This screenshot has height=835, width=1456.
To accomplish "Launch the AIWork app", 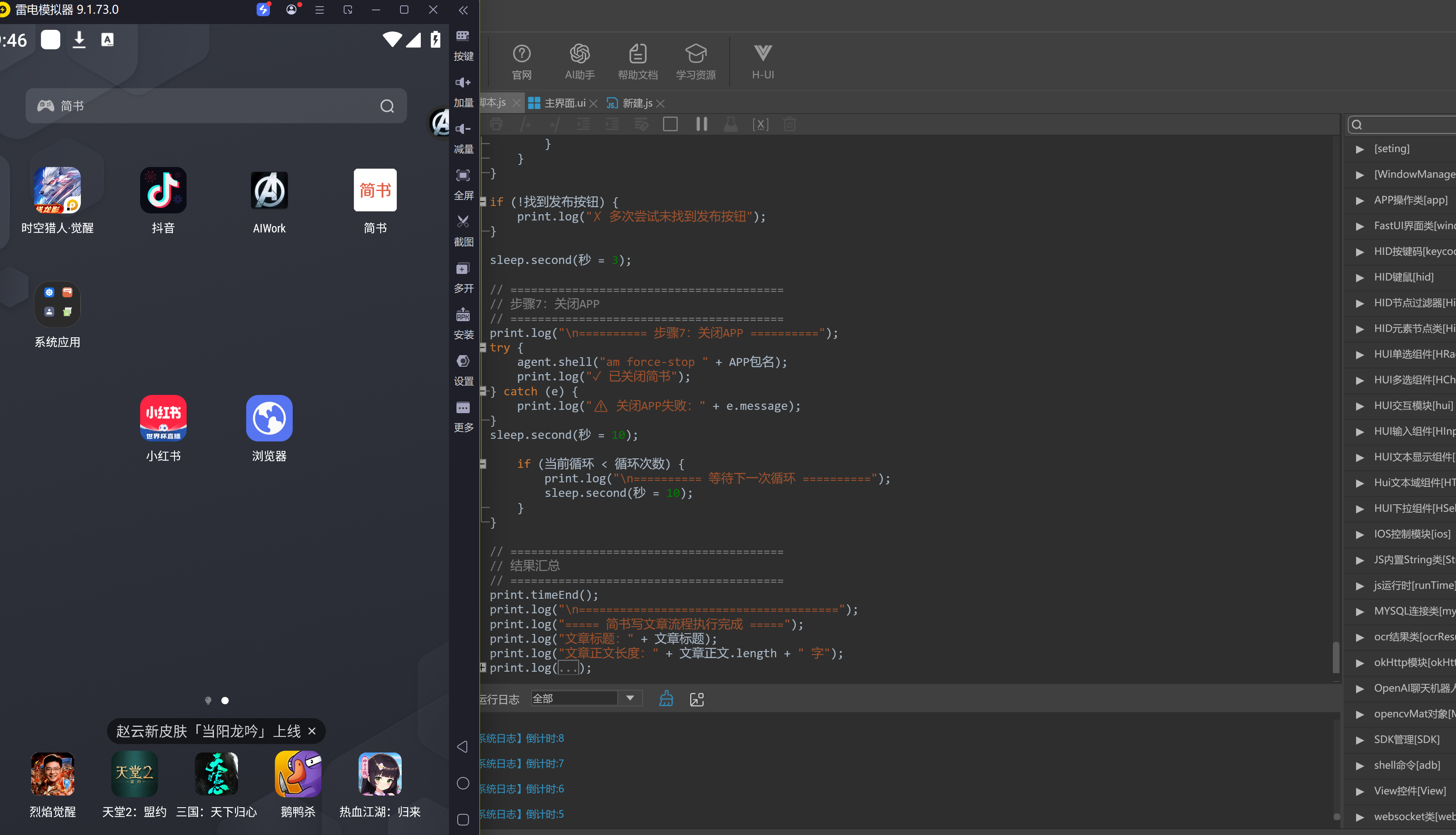I will (269, 201).
